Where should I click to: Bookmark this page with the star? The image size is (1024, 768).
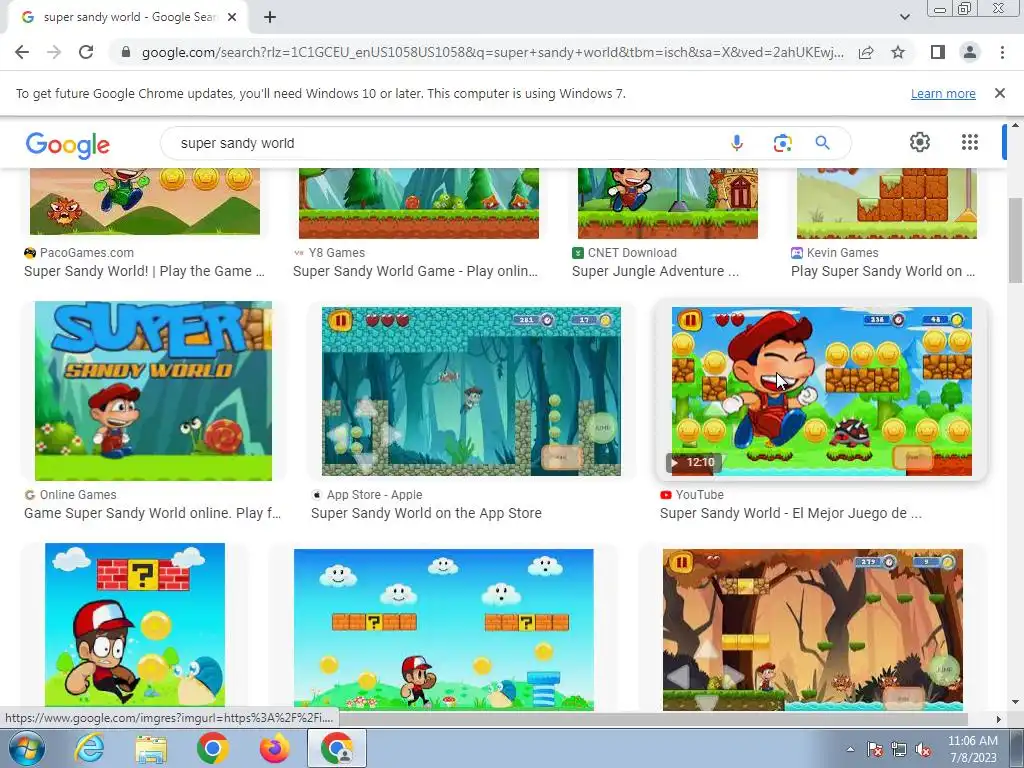coord(898,52)
